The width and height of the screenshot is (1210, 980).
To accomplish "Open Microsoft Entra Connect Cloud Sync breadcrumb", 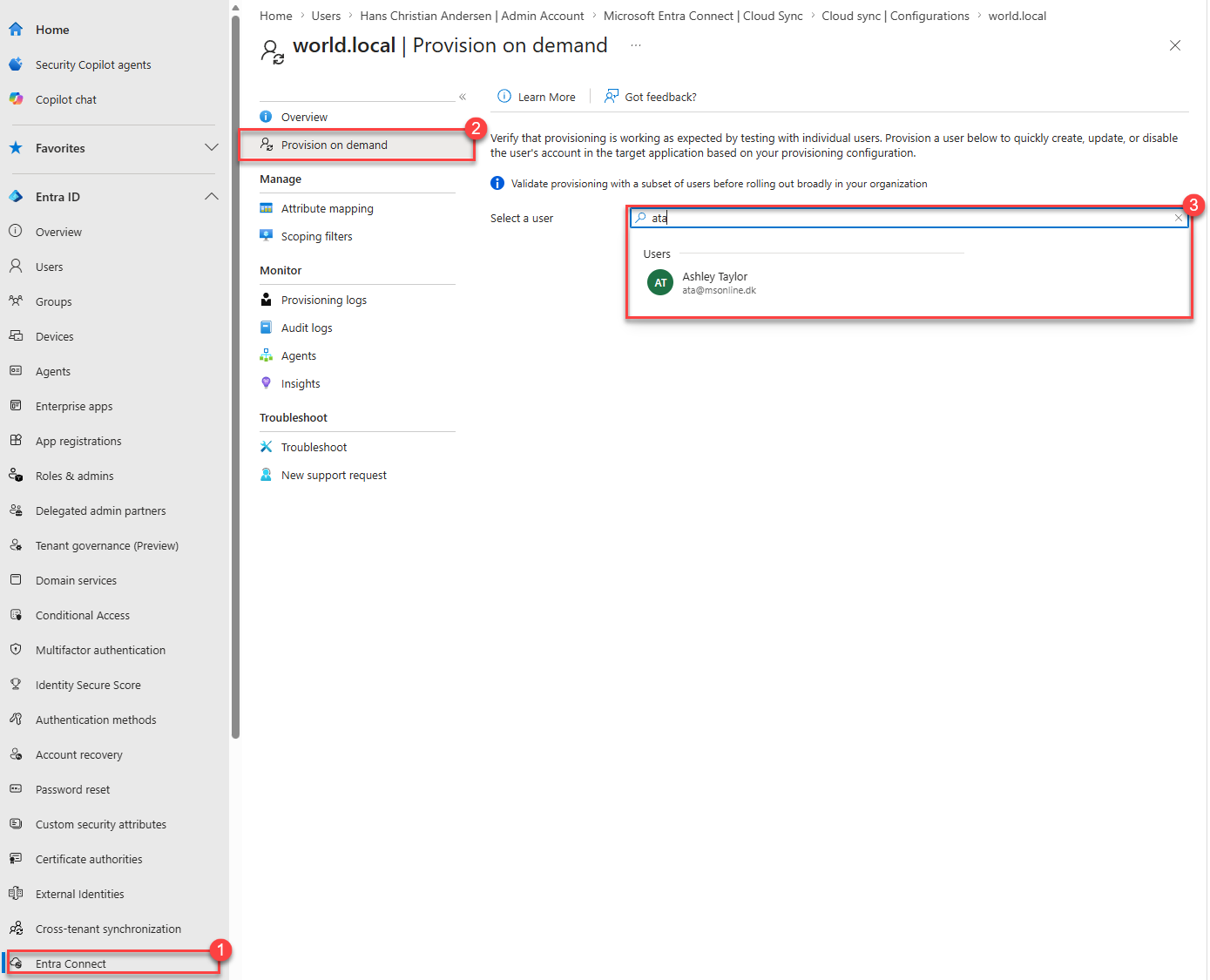I will pyautogui.click(x=703, y=16).
